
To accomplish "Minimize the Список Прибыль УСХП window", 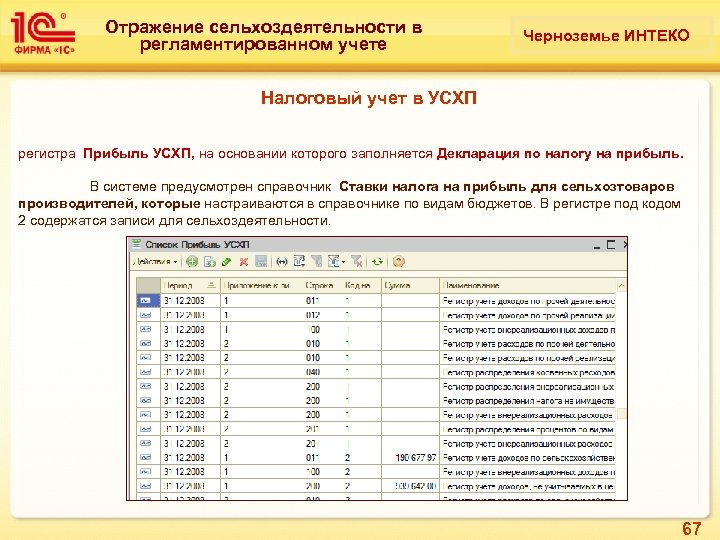I will point(597,246).
